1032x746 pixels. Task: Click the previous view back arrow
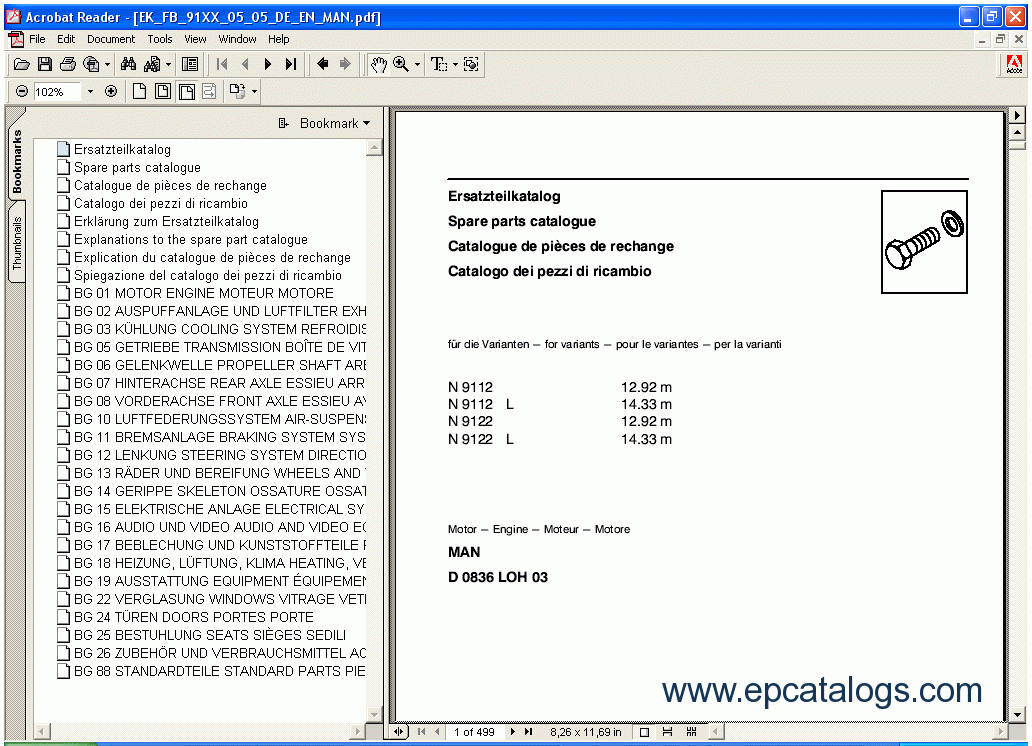[x=322, y=64]
